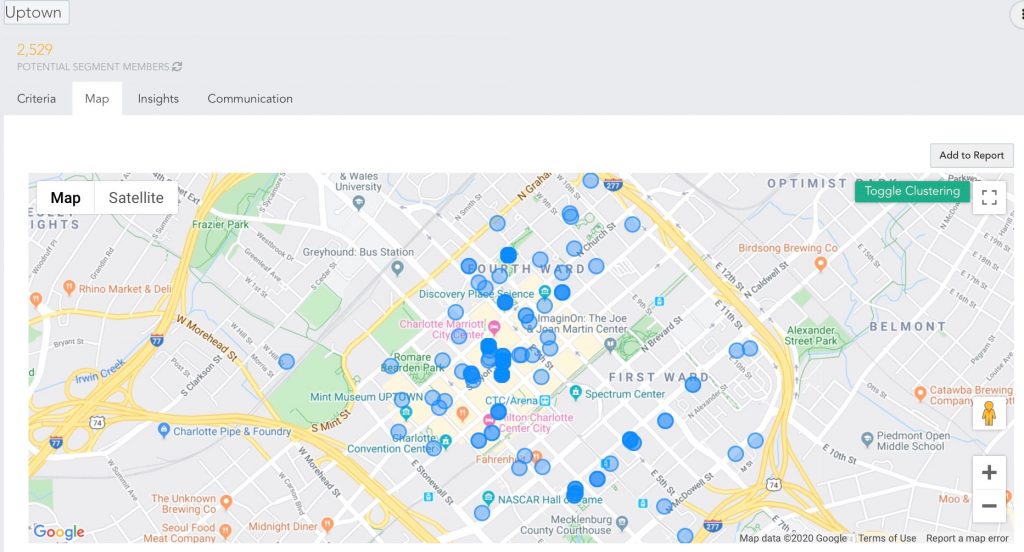Click the Charlotte Pipe & Foundry marker

point(164,430)
